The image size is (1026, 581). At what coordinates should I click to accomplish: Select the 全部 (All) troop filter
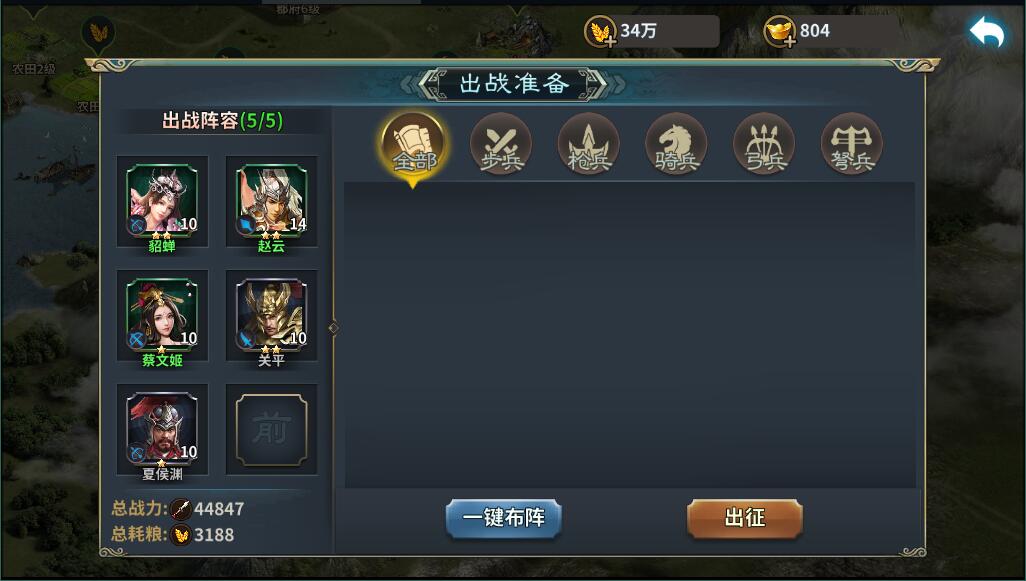click(413, 145)
